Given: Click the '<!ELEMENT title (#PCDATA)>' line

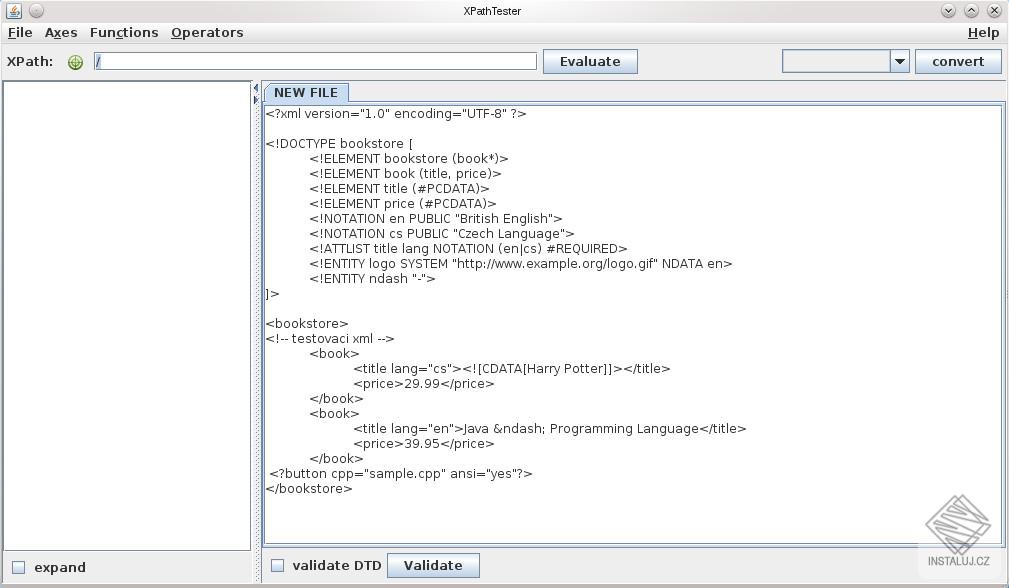Looking at the screenshot, I should pos(399,188).
